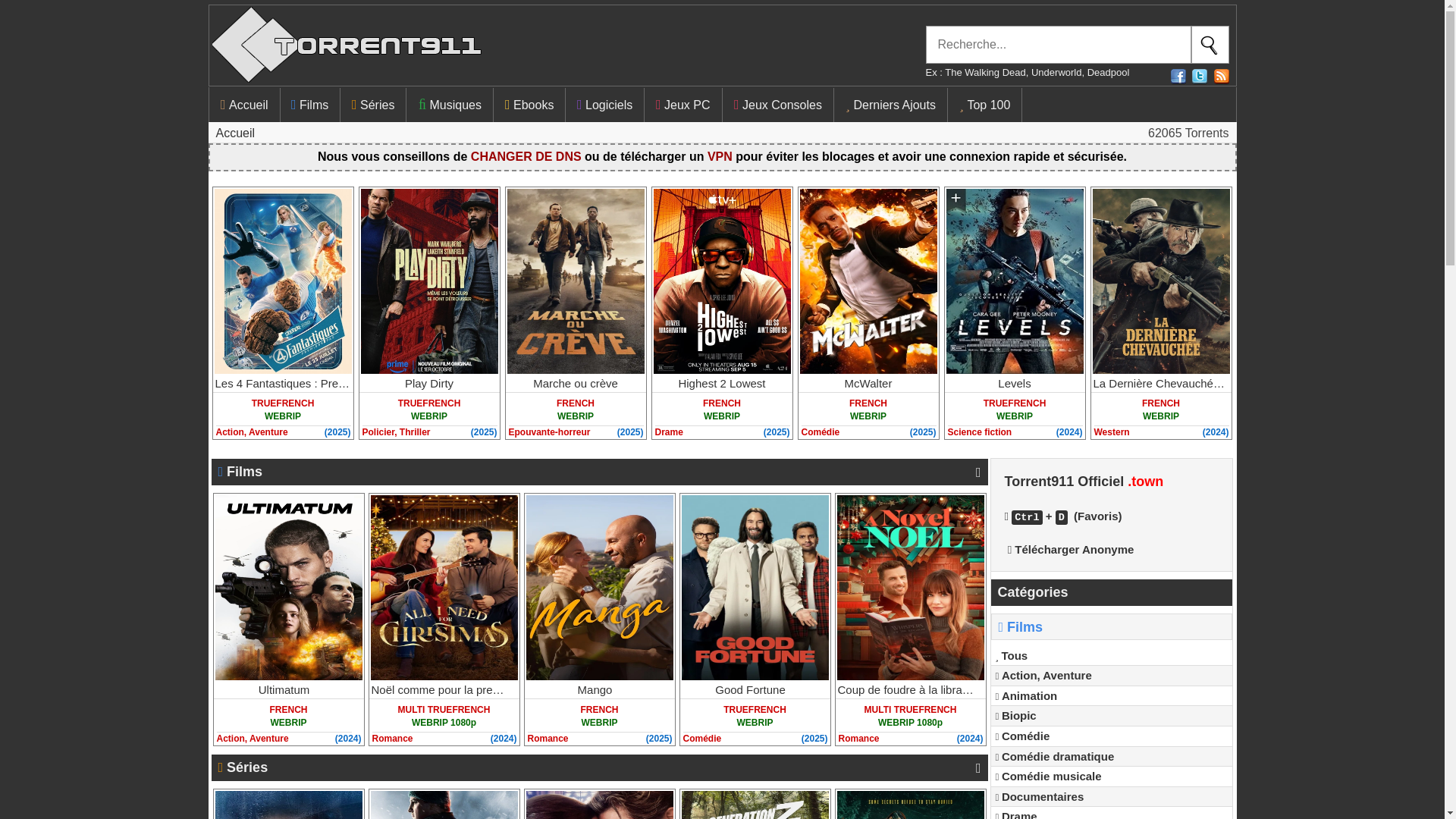Image resolution: width=1456 pixels, height=819 pixels.
Task: Open the Top 100 menu item
Action: coord(985,105)
